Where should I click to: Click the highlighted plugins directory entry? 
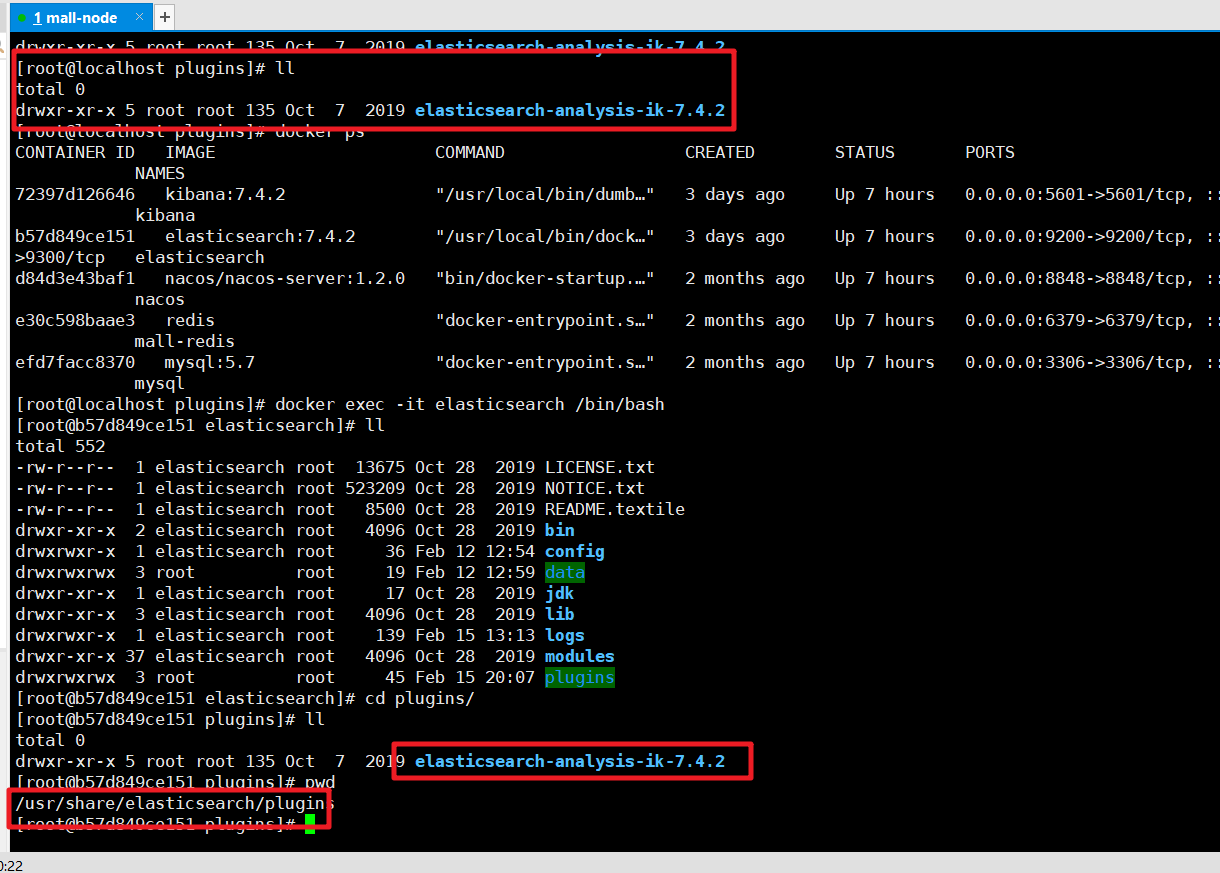[580, 677]
